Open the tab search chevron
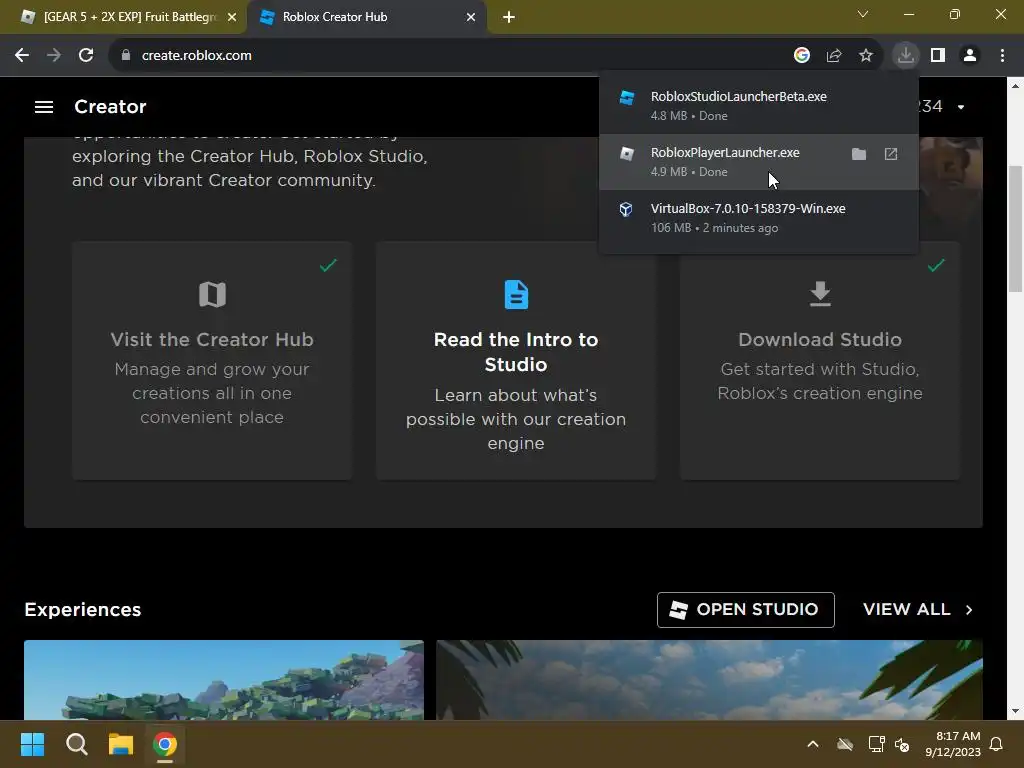The height and width of the screenshot is (768, 1024). (x=863, y=14)
